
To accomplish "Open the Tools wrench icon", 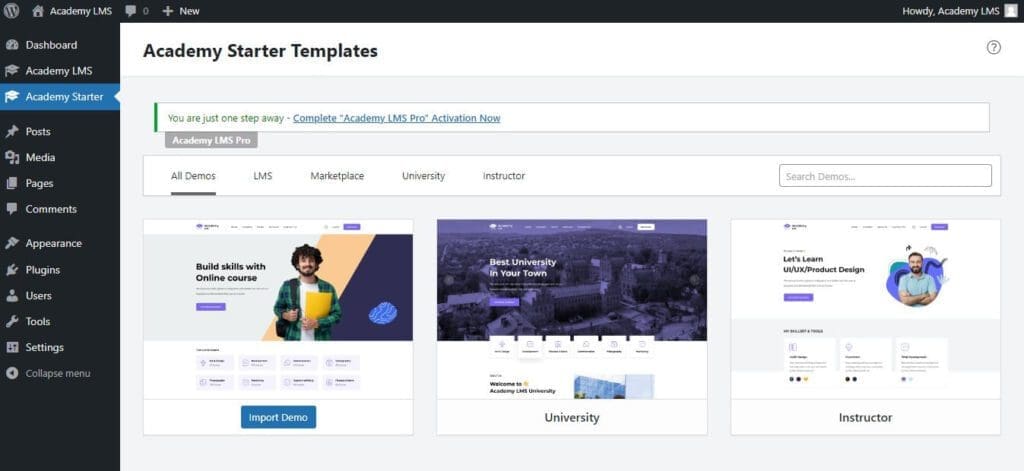I will tap(12, 322).
